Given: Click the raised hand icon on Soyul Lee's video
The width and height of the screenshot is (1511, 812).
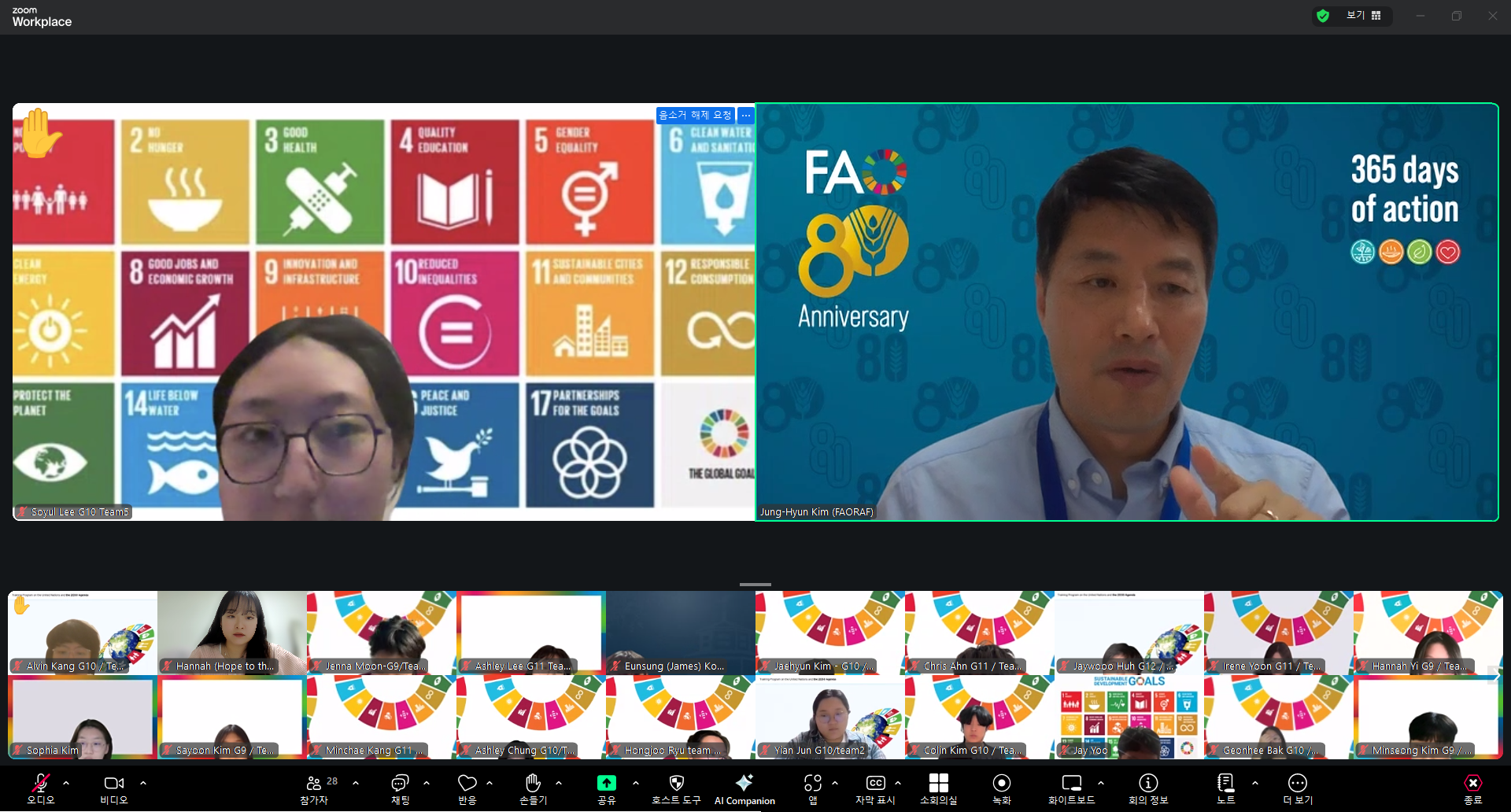Looking at the screenshot, I should click(40, 133).
